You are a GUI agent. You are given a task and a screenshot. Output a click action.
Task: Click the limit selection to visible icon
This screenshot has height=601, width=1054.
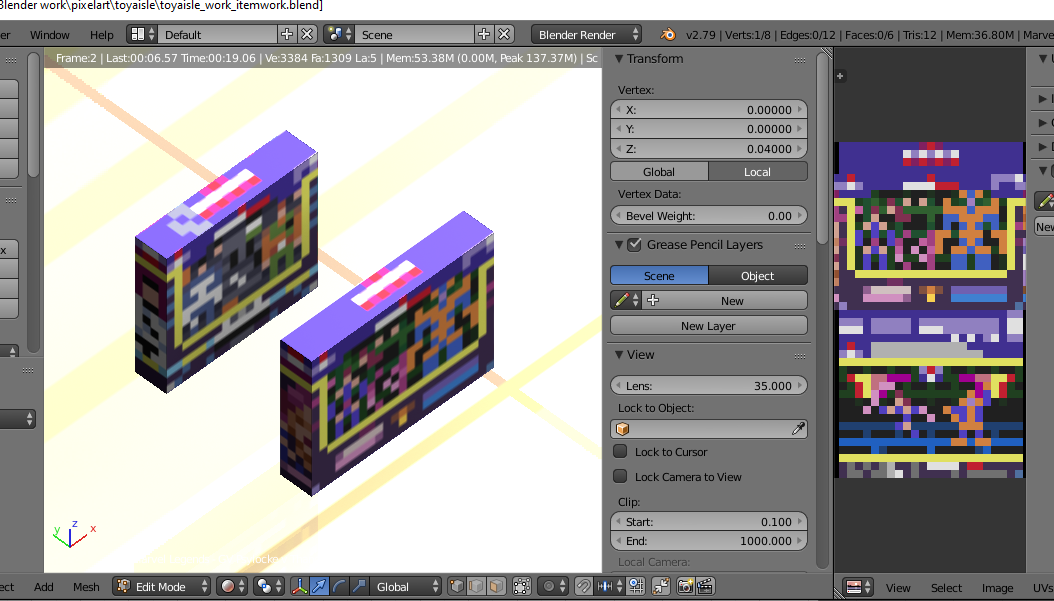click(521, 587)
